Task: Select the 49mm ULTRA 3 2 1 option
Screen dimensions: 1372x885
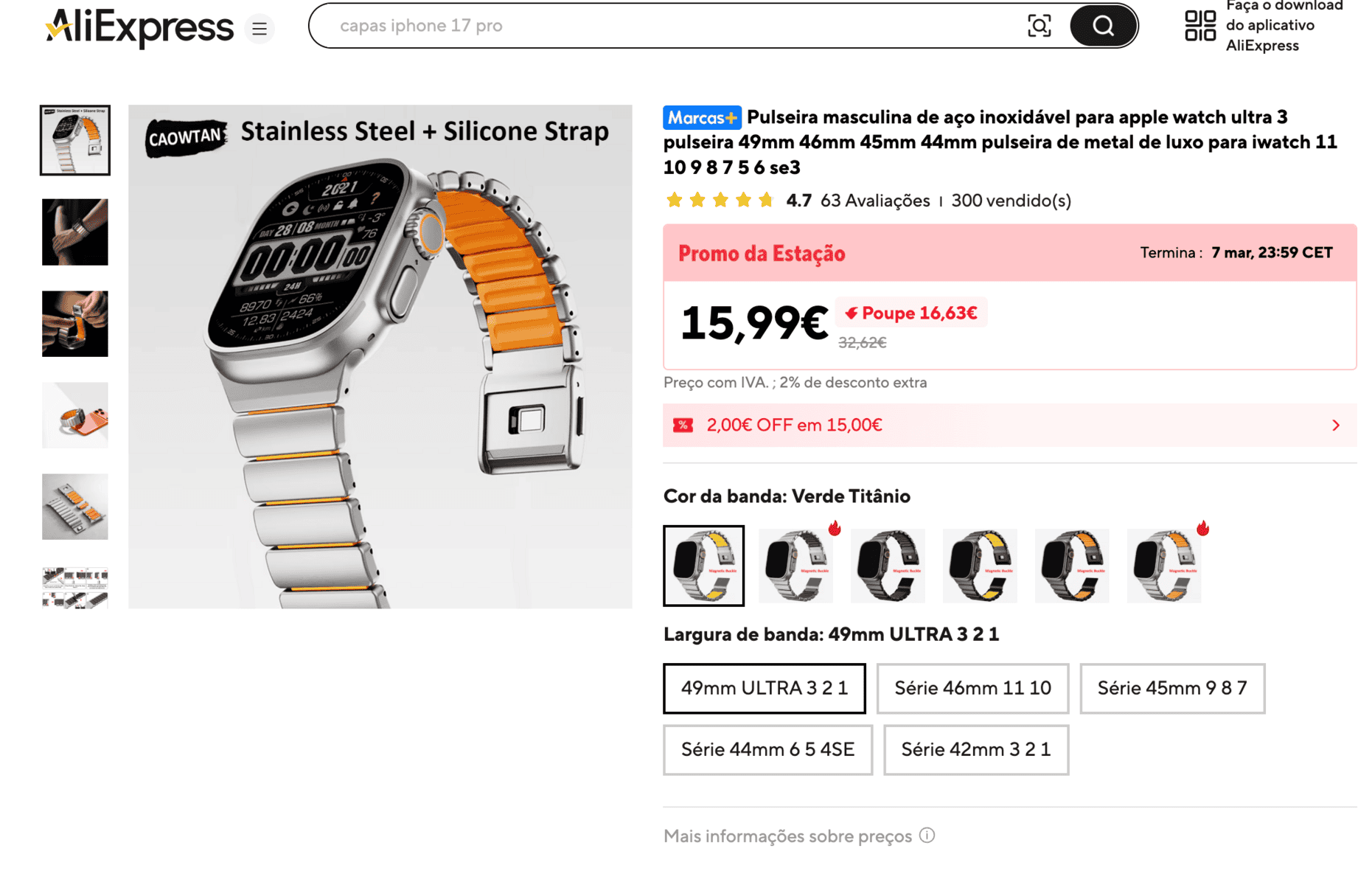Action: click(x=765, y=688)
